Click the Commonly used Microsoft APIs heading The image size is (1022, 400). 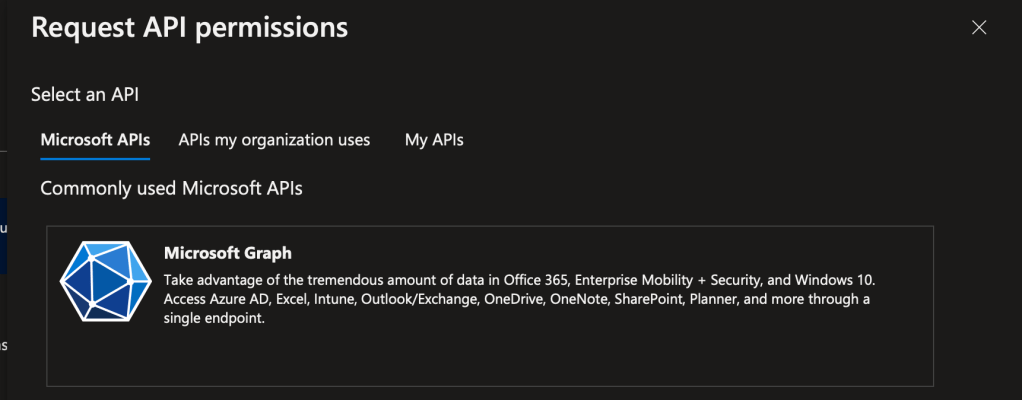(171, 188)
